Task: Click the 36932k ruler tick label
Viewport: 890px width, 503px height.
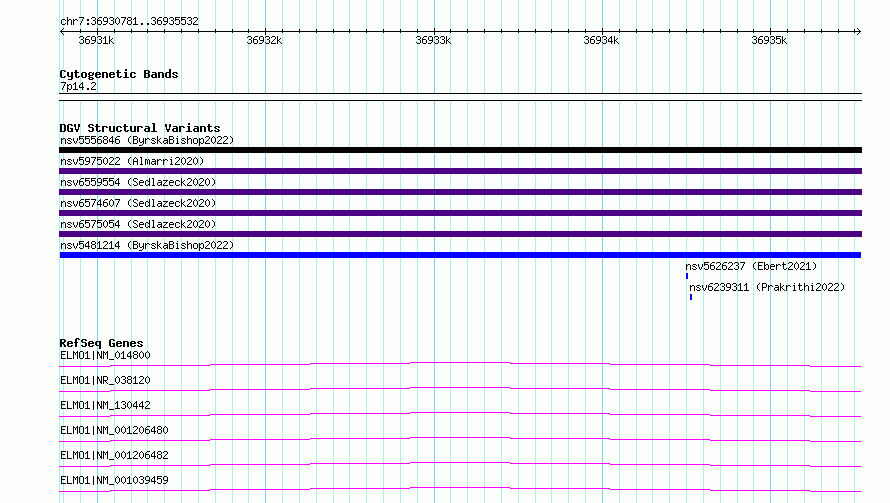Action: [265, 40]
